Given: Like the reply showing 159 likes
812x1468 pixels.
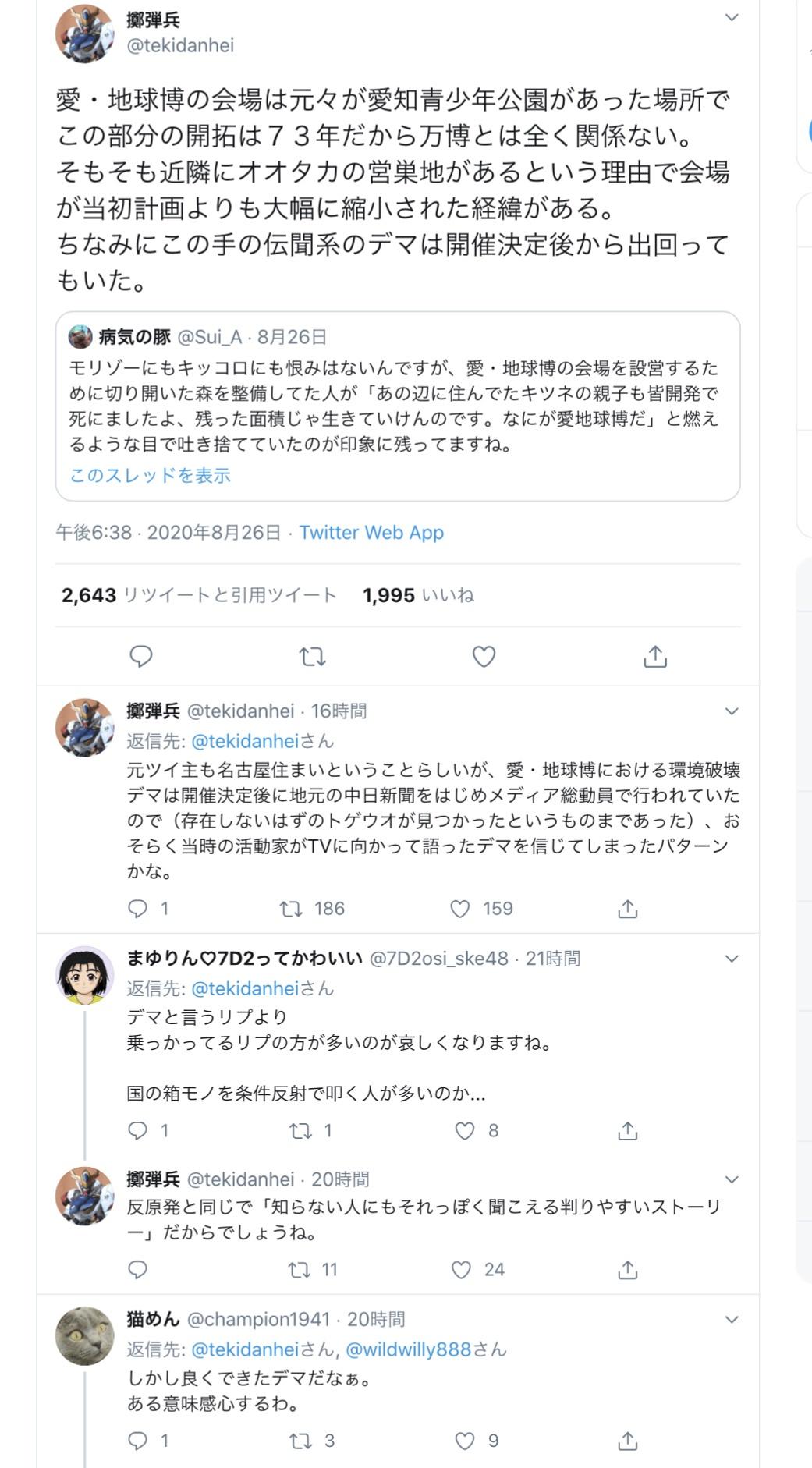Looking at the screenshot, I should [x=460, y=909].
